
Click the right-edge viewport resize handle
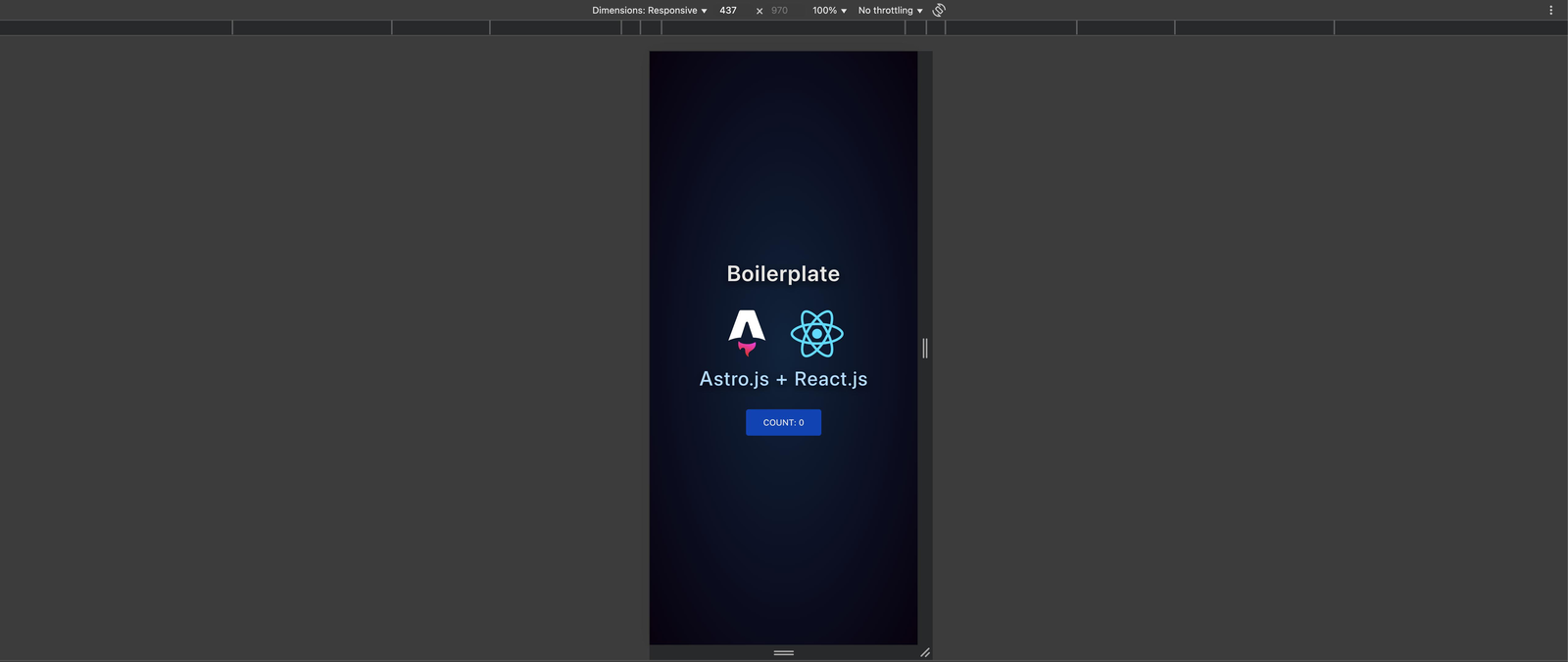[x=925, y=348]
